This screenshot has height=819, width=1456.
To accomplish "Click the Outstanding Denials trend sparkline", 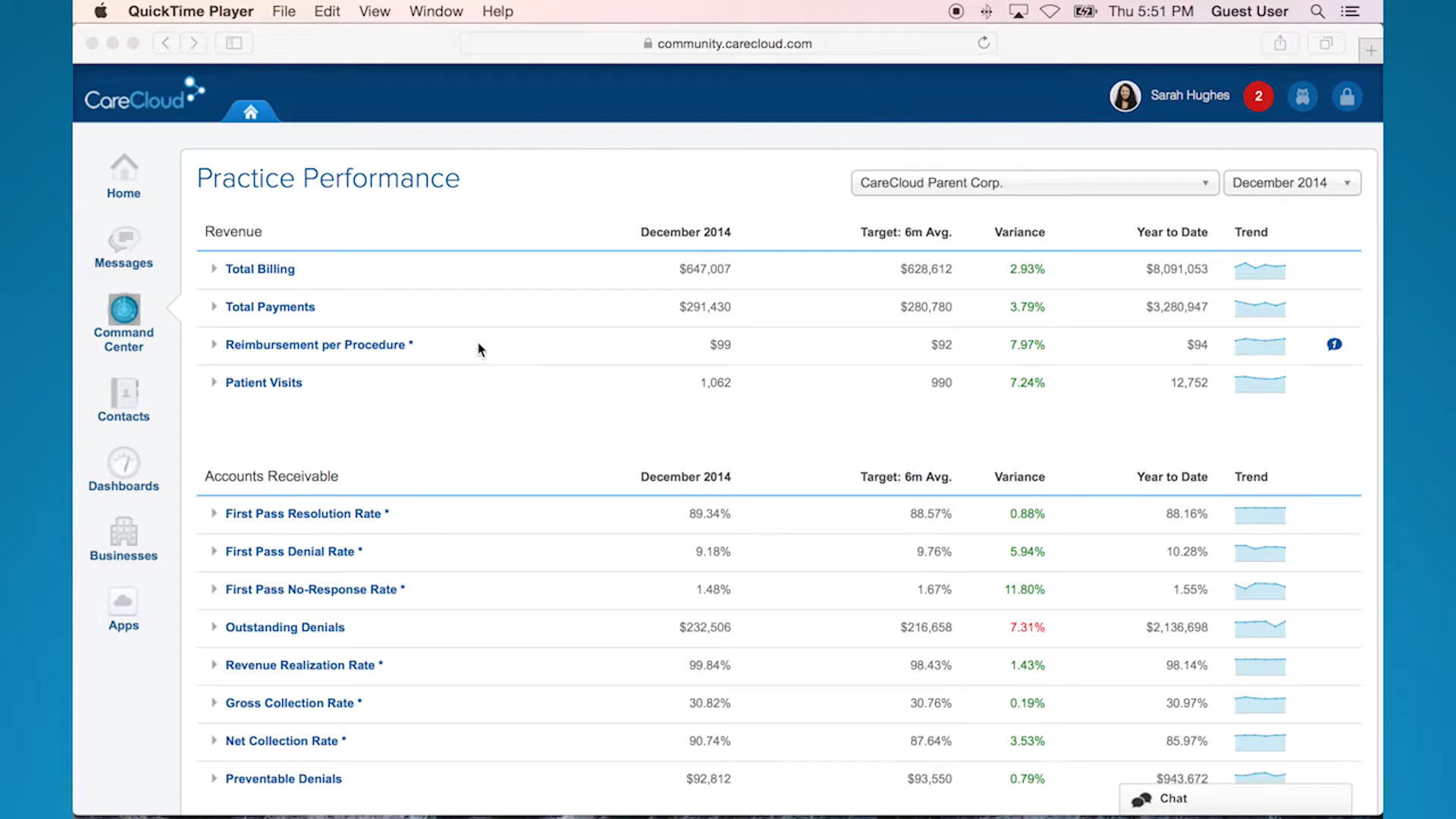I will point(1260,628).
